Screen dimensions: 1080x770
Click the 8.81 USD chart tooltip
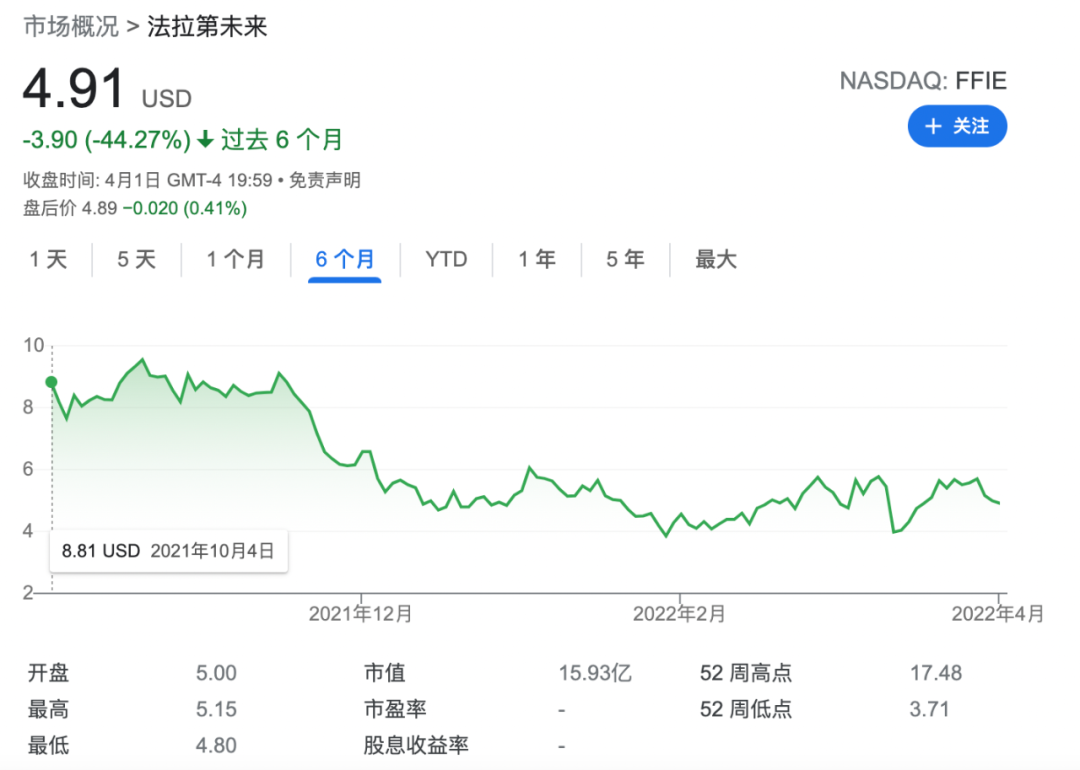[x=169, y=551]
